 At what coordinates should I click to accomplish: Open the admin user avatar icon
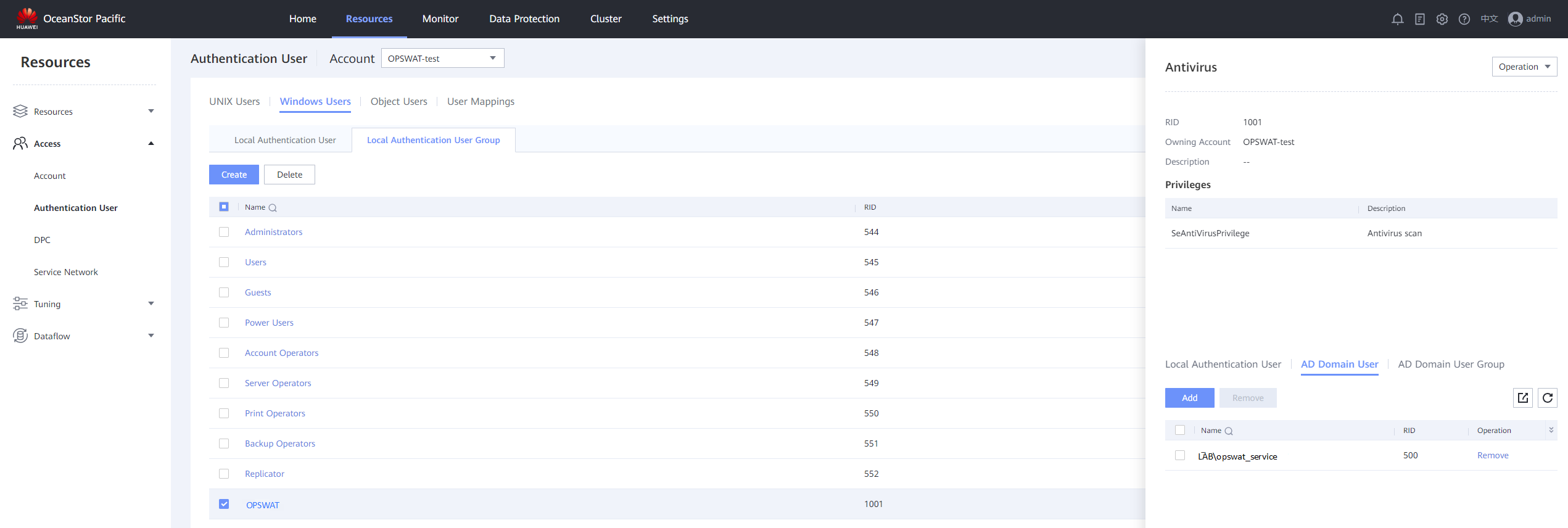[1515, 19]
